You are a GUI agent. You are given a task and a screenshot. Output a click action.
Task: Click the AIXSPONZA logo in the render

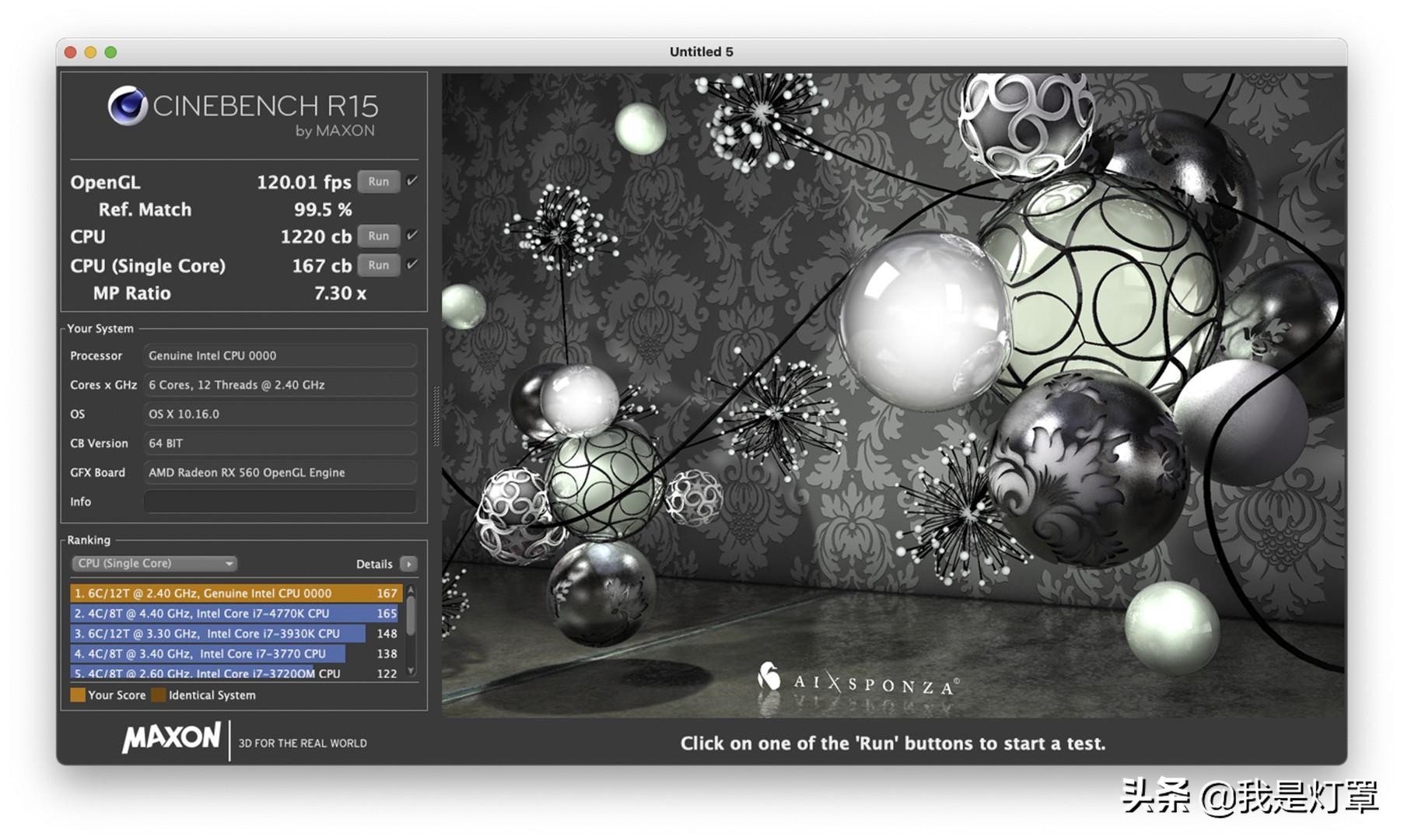tap(858, 680)
